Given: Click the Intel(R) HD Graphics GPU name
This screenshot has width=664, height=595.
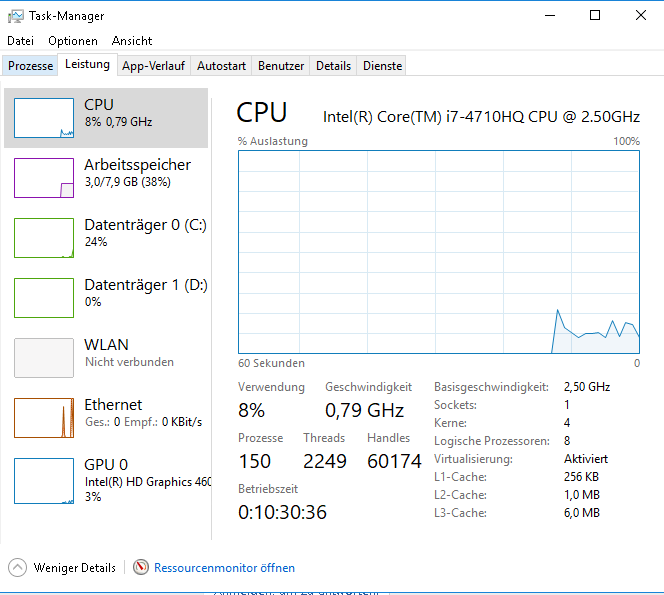Looking at the screenshot, I should pyautogui.click(x=148, y=482).
